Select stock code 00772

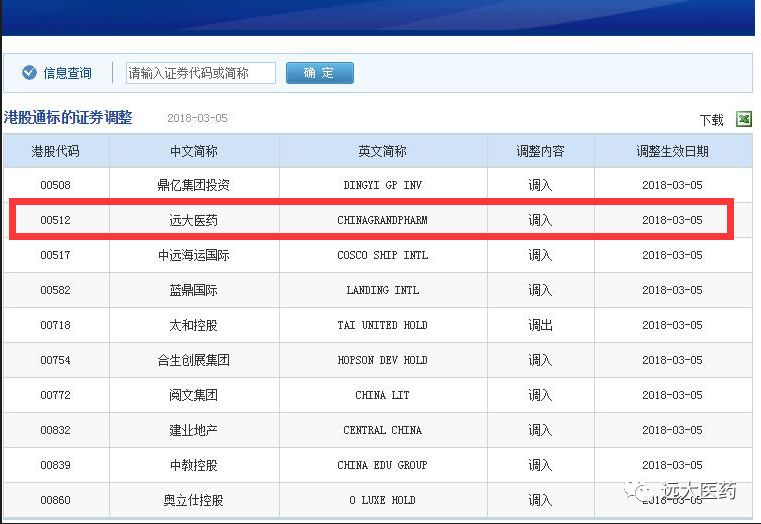pos(55,395)
